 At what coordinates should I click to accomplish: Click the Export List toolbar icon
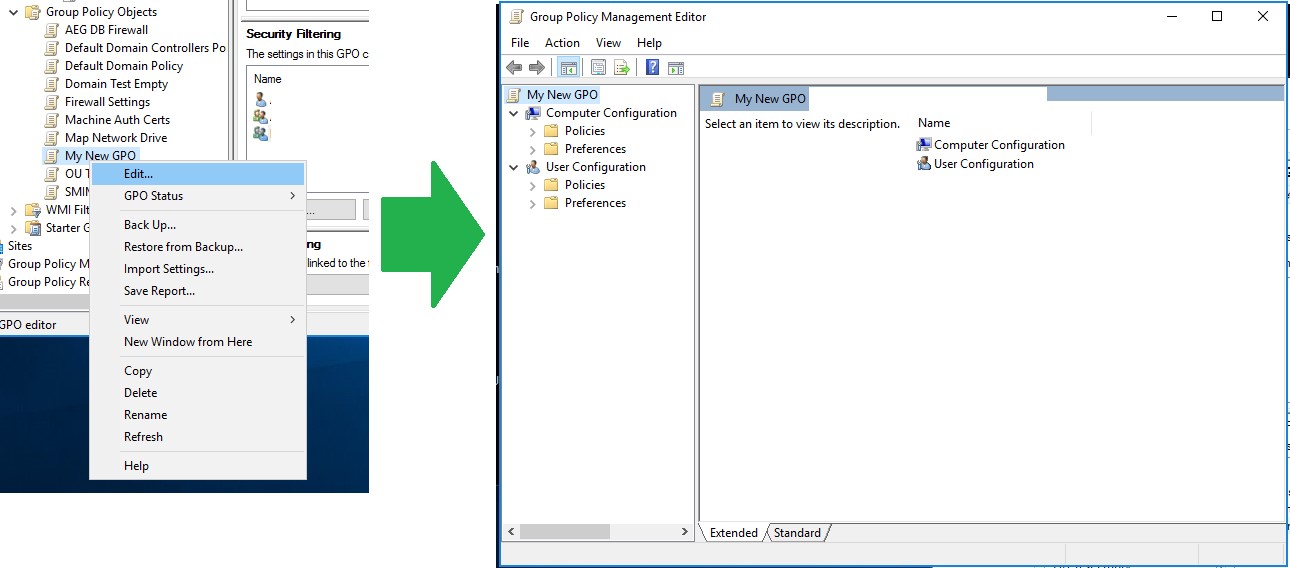622,67
